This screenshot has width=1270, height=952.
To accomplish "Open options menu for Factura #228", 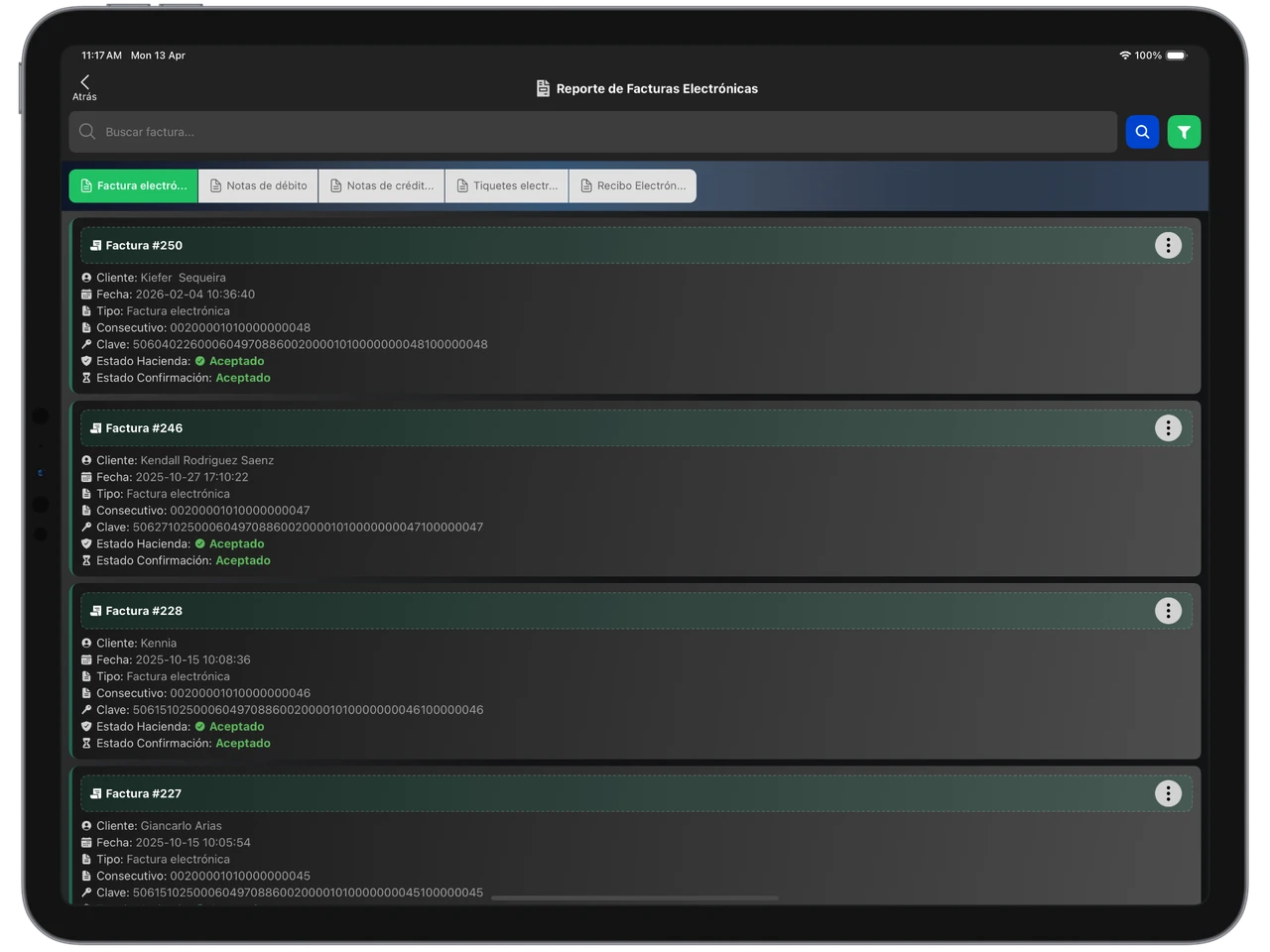I will pyautogui.click(x=1168, y=611).
